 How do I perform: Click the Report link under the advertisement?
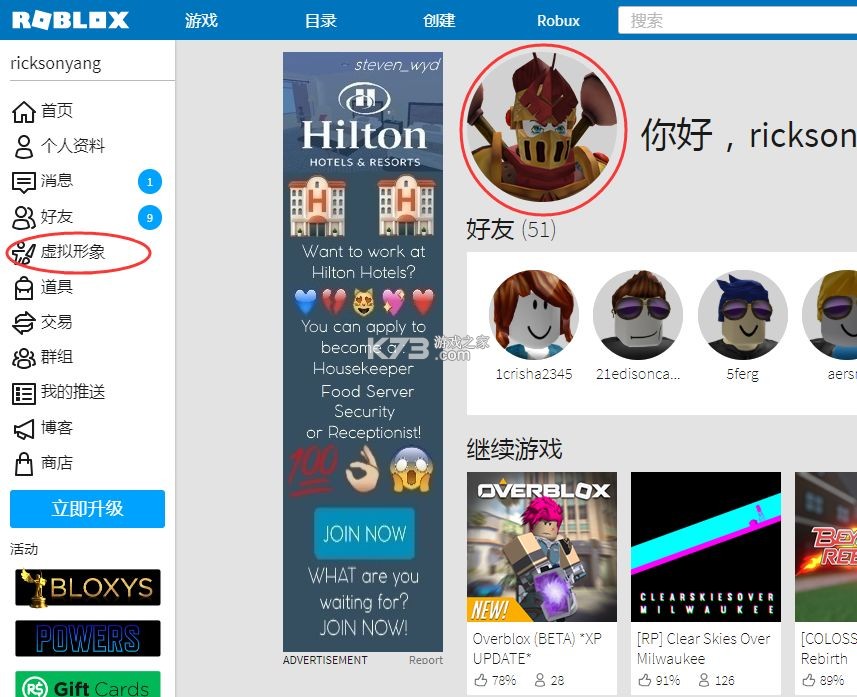[425, 660]
